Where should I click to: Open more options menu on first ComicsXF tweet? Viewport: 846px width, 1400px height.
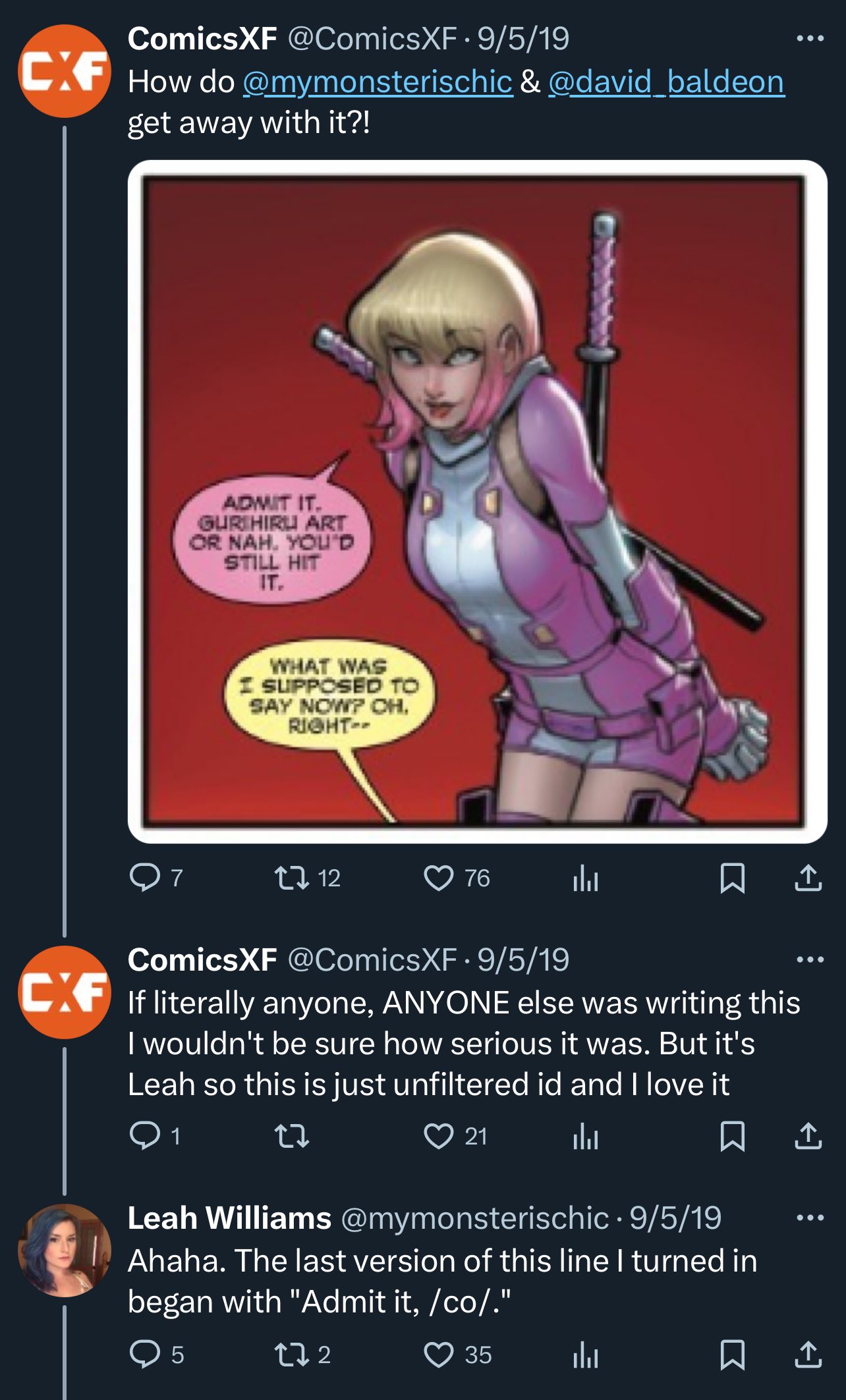[810, 39]
